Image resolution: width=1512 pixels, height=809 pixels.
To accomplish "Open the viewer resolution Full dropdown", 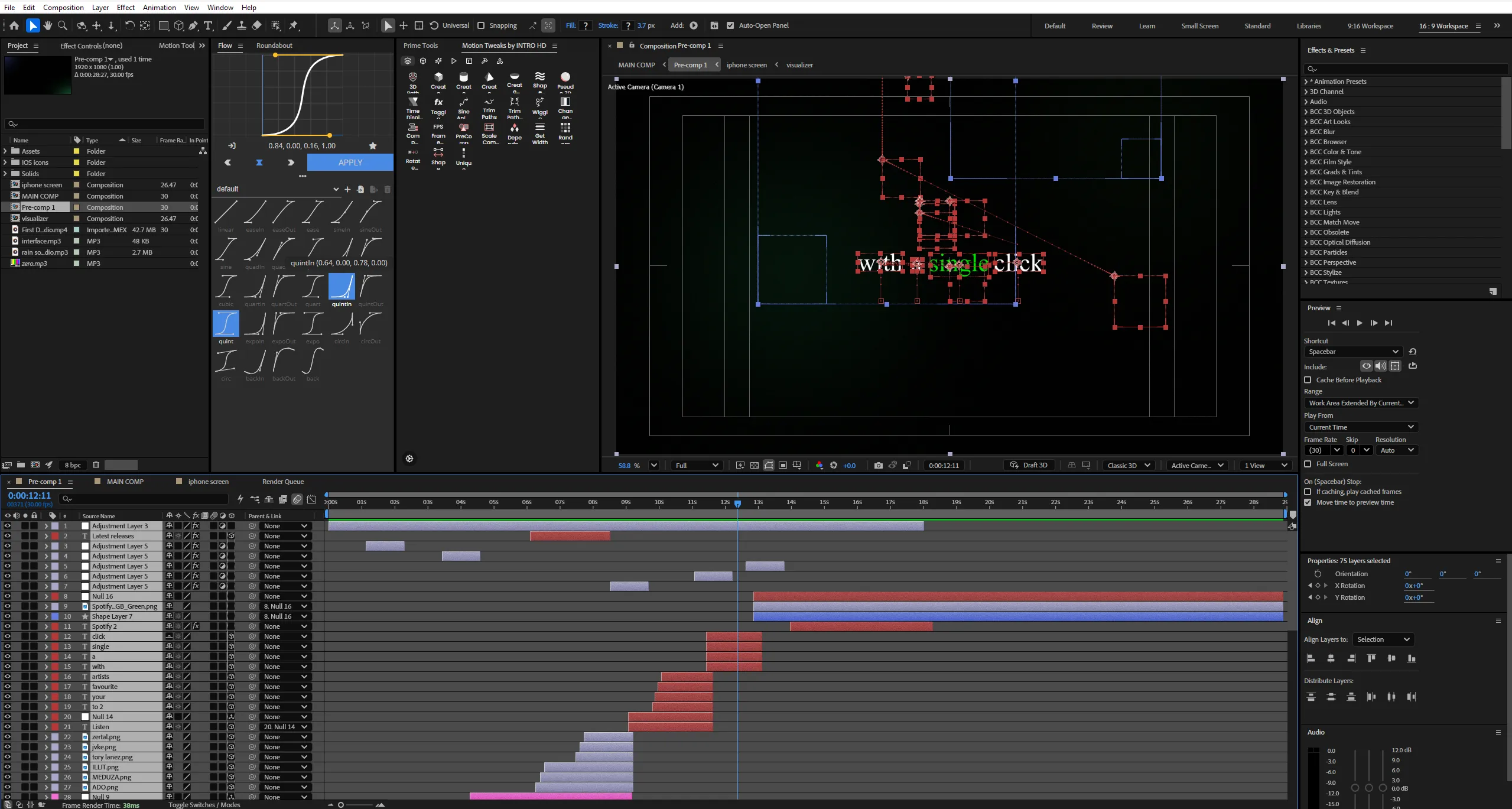I will point(697,466).
